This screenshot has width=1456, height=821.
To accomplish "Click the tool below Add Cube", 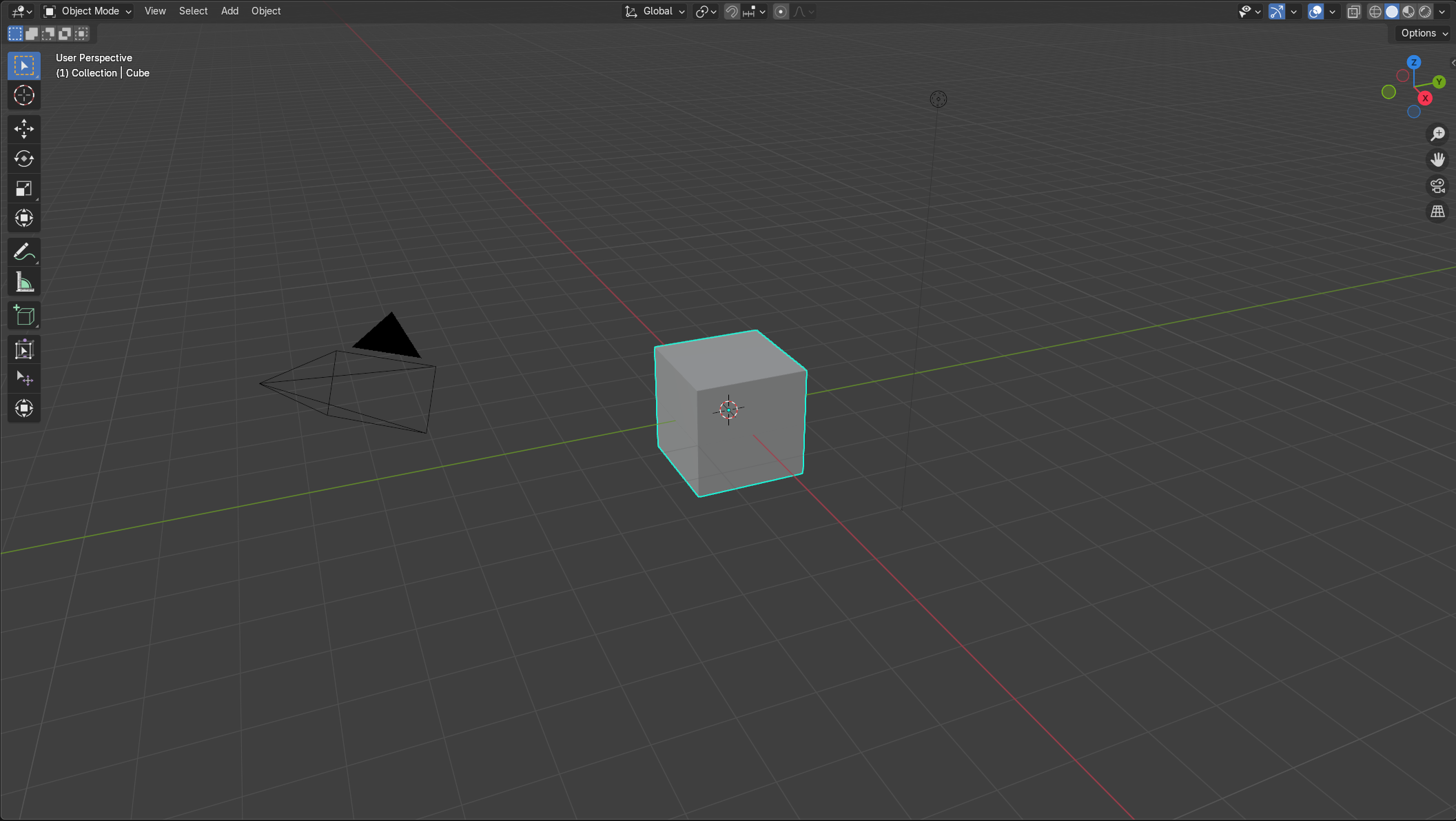I will pos(24,349).
